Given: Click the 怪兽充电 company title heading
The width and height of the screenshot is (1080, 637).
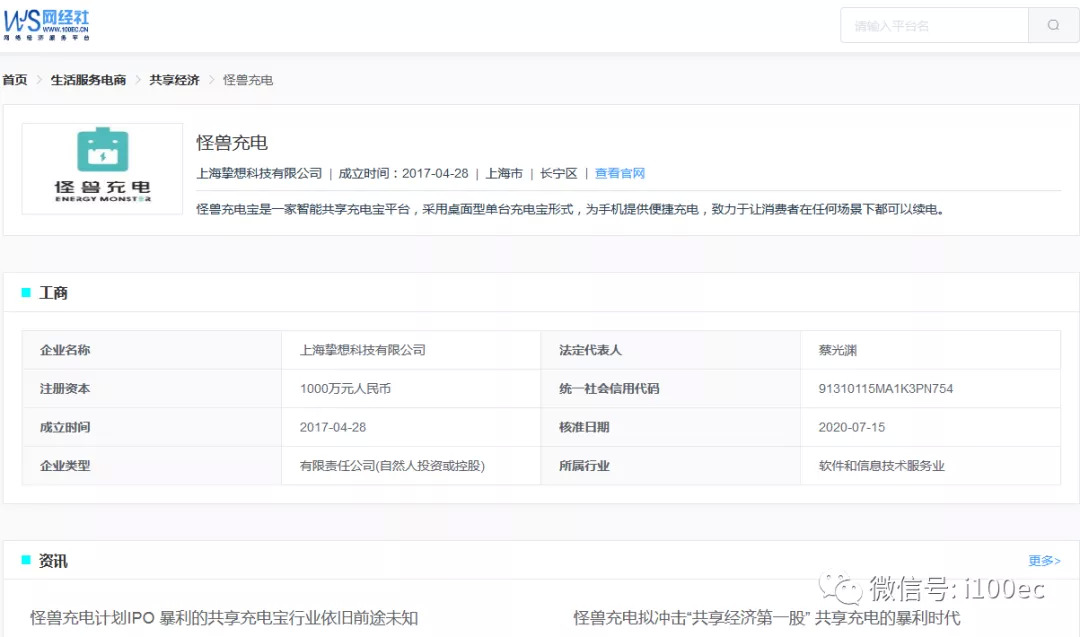Looking at the screenshot, I should pyautogui.click(x=232, y=142).
